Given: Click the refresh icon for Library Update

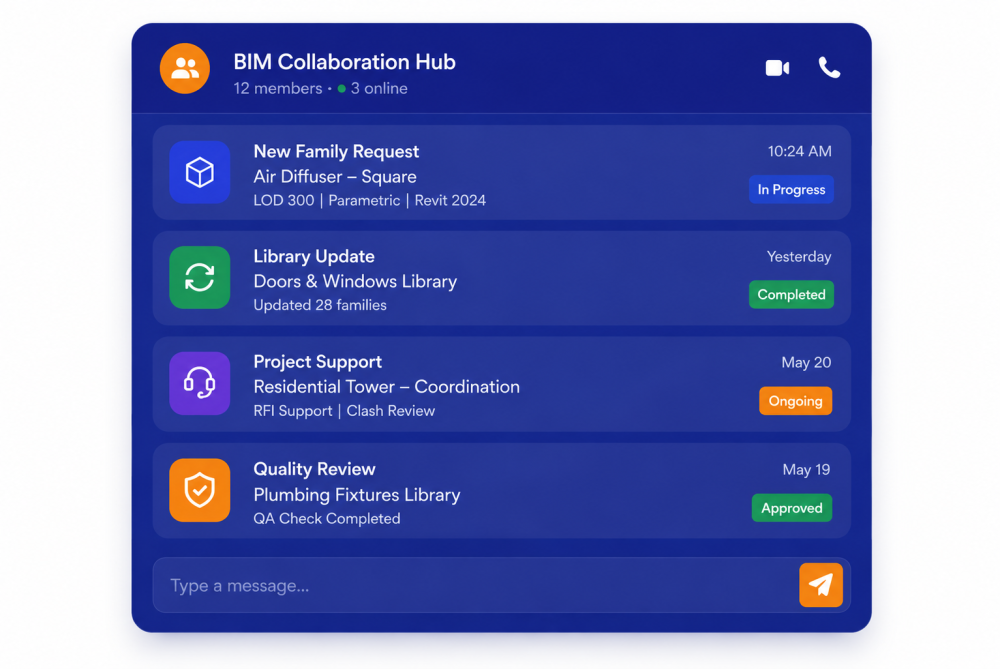Looking at the screenshot, I should 200,277.
